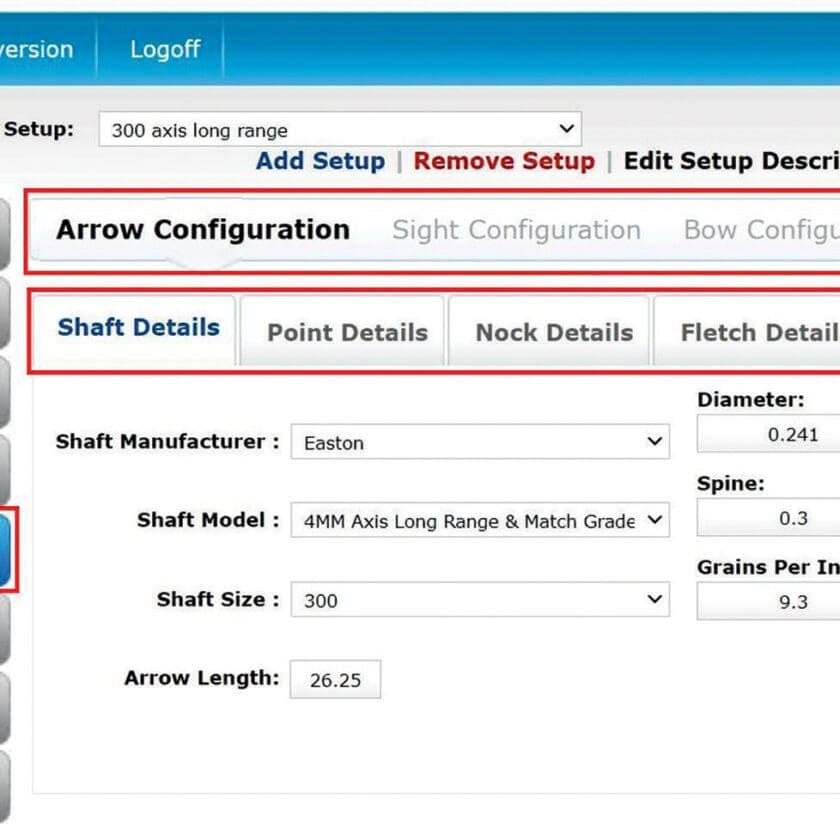The height and width of the screenshot is (840, 840).
Task: Select the Shaft Details tab
Action: click(134, 331)
